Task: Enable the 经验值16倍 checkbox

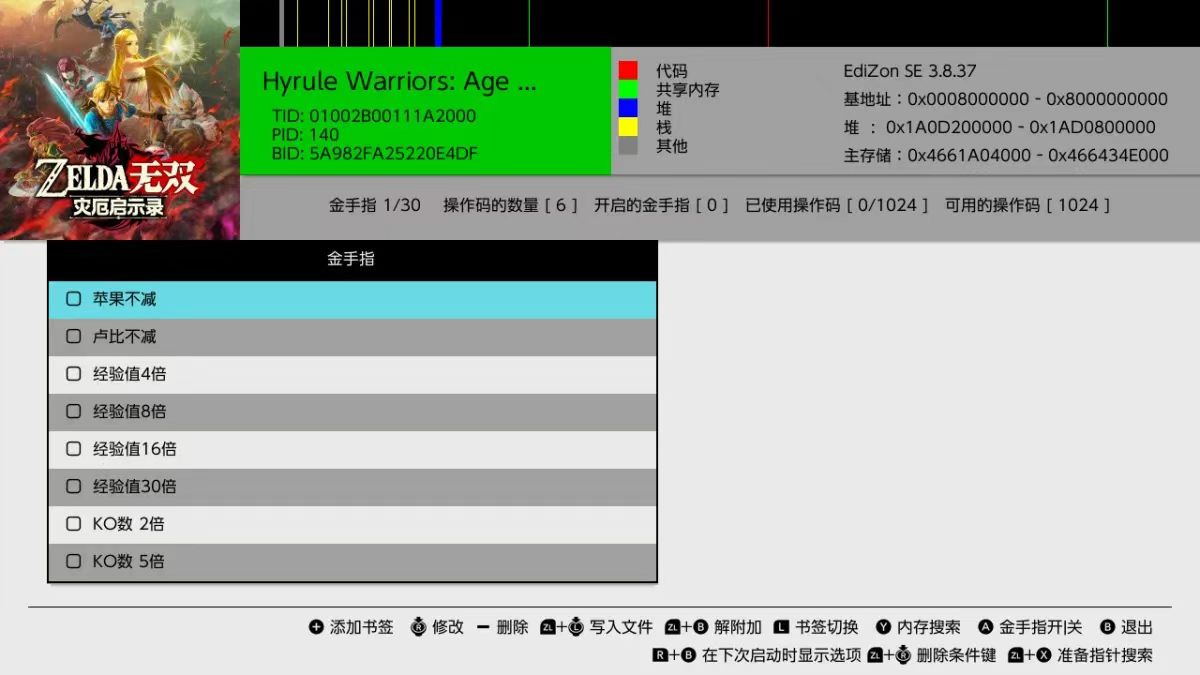Action: tap(73, 449)
